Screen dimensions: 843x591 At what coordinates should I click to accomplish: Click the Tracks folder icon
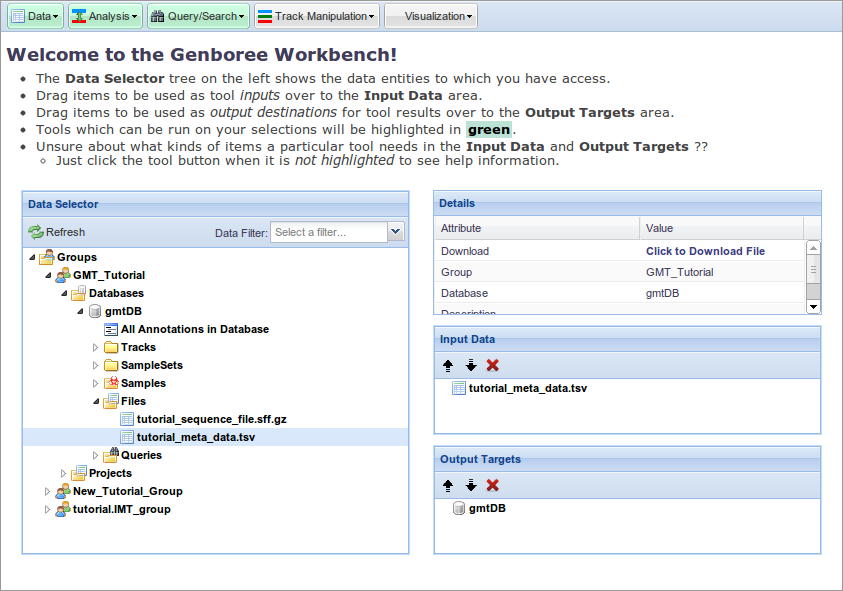pos(111,347)
